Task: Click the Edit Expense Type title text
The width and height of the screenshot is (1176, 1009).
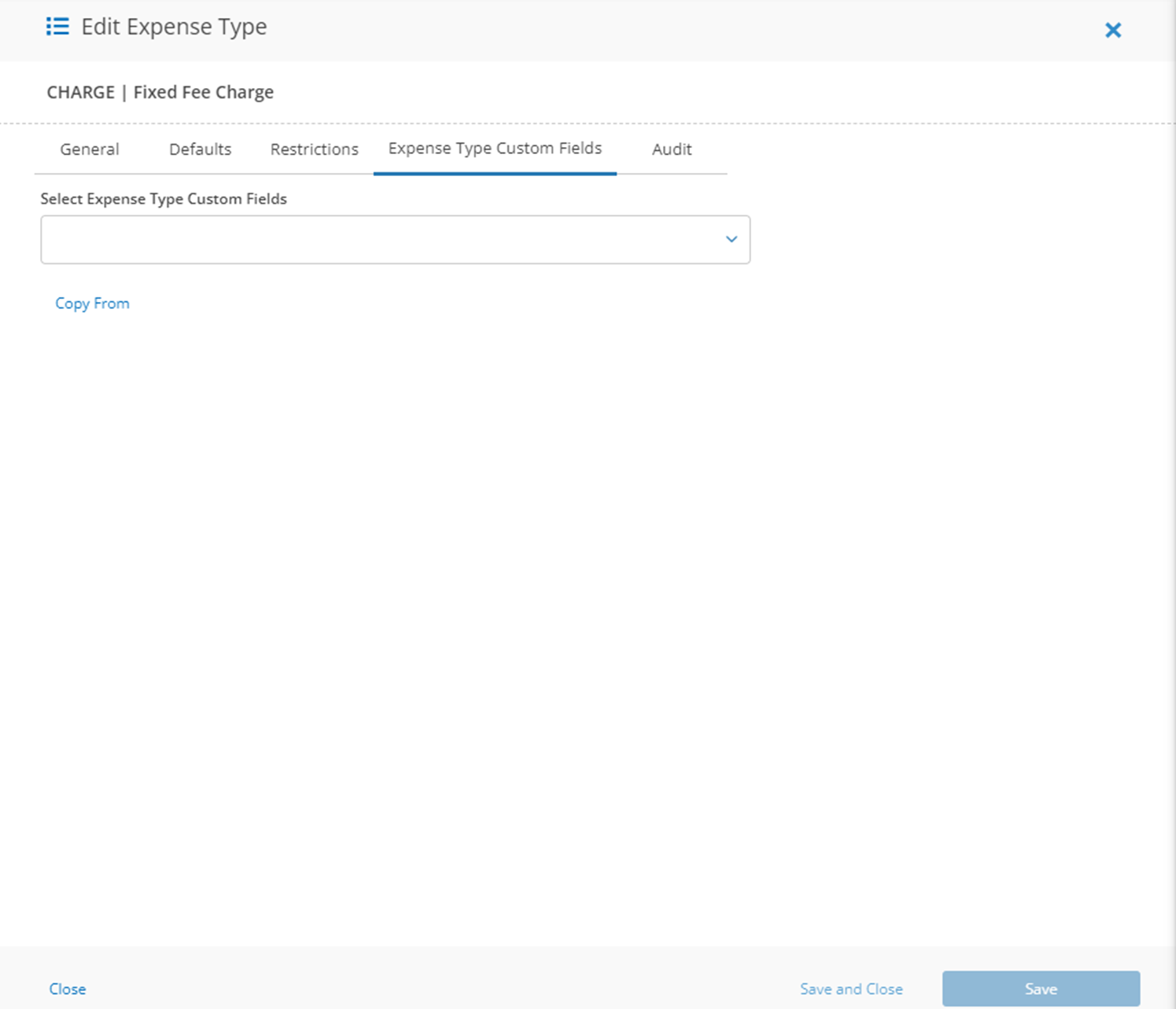Action: click(x=174, y=27)
